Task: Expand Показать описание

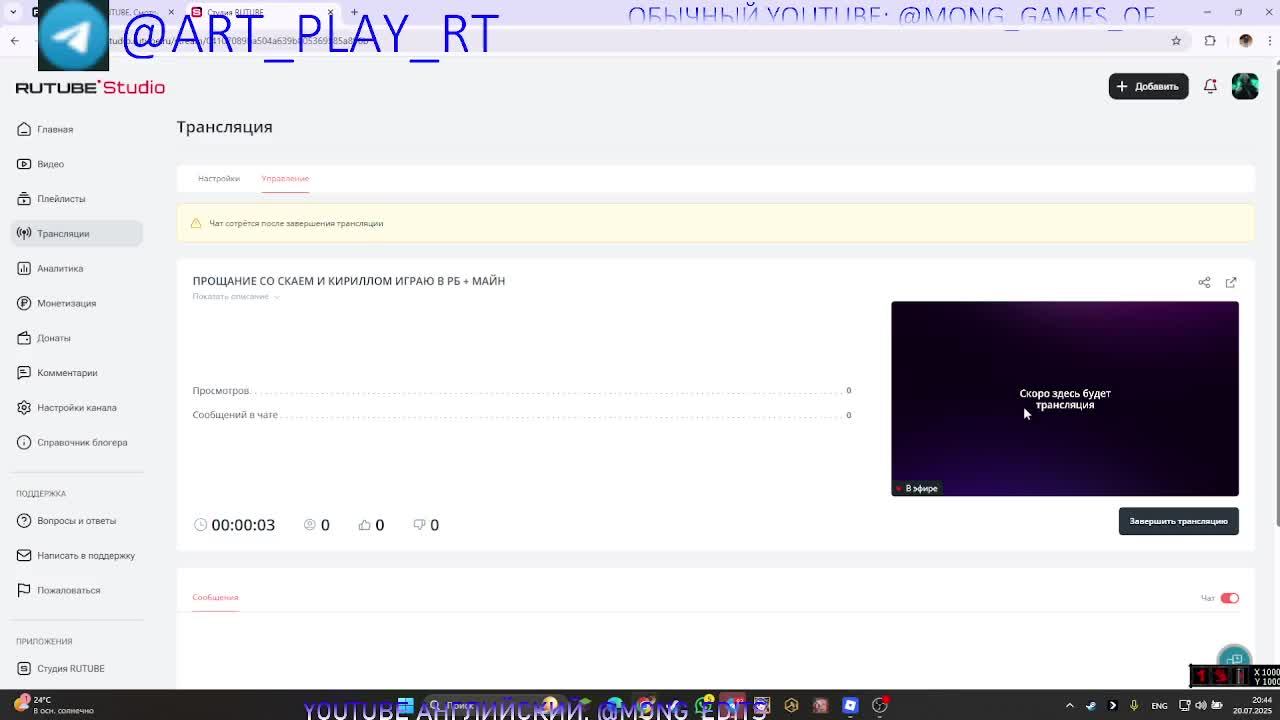Action: (236, 296)
